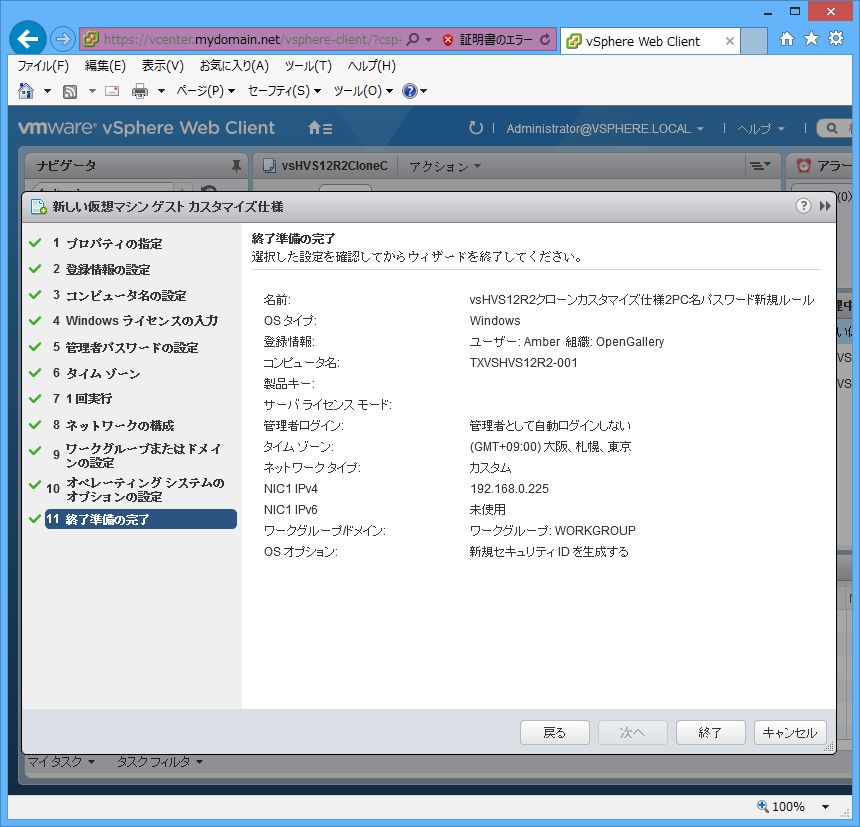860x827 pixels.
Task: Click the キャンセル button
Action: pos(790,733)
